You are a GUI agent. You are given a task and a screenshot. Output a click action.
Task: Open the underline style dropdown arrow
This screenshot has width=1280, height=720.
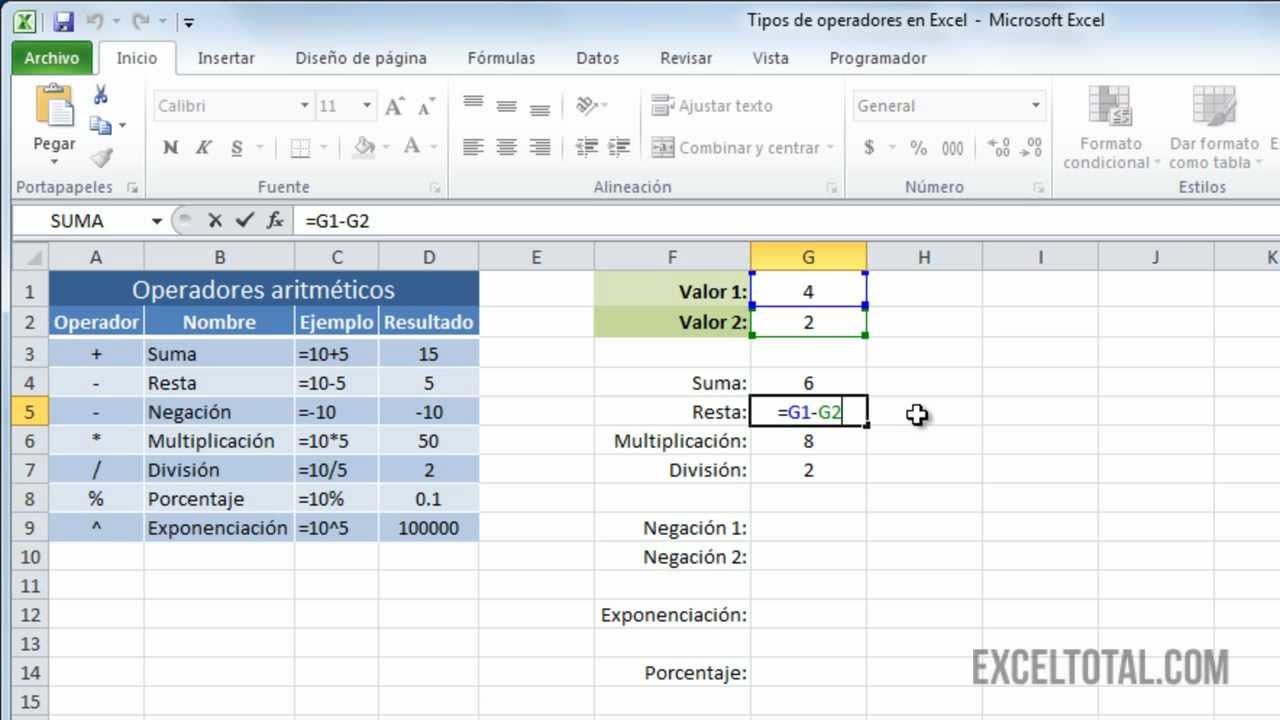pyautogui.click(x=259, y=148)
